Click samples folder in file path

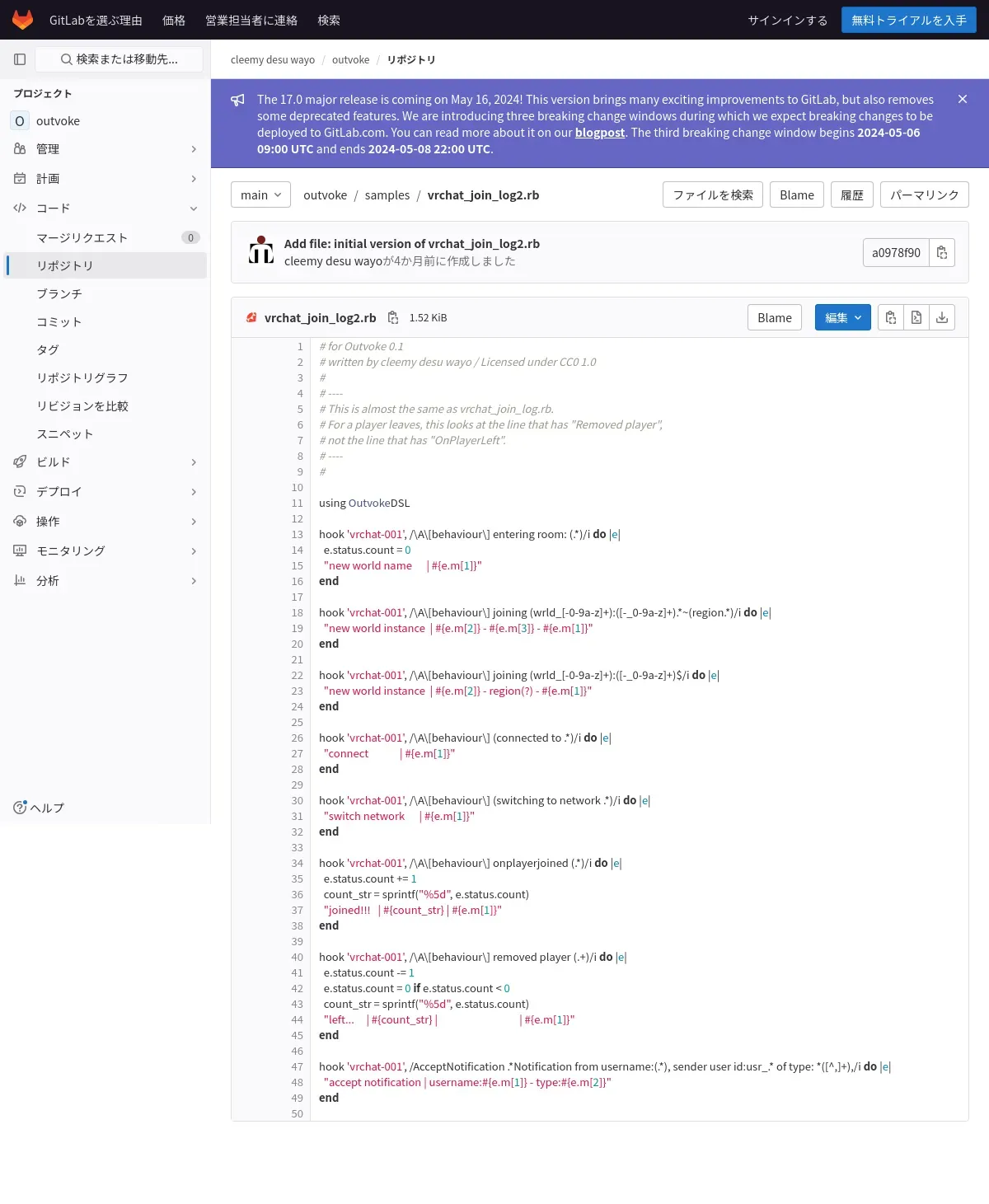pos(387,195)
